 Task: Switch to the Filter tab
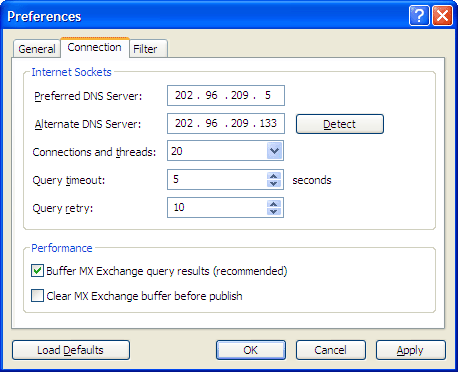click(148, 49)
